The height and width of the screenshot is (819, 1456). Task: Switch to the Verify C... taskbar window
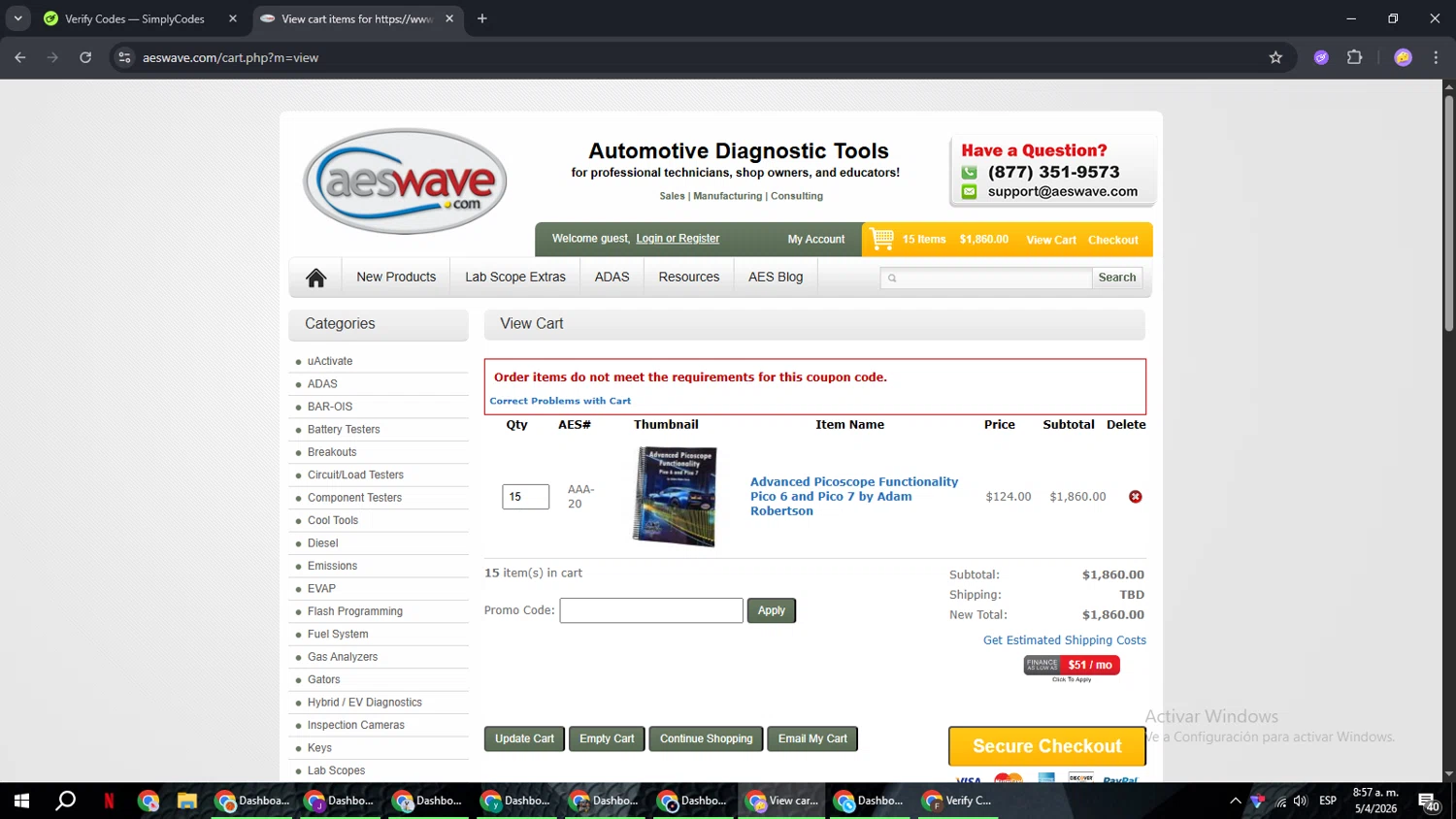(x=958, y=801)
